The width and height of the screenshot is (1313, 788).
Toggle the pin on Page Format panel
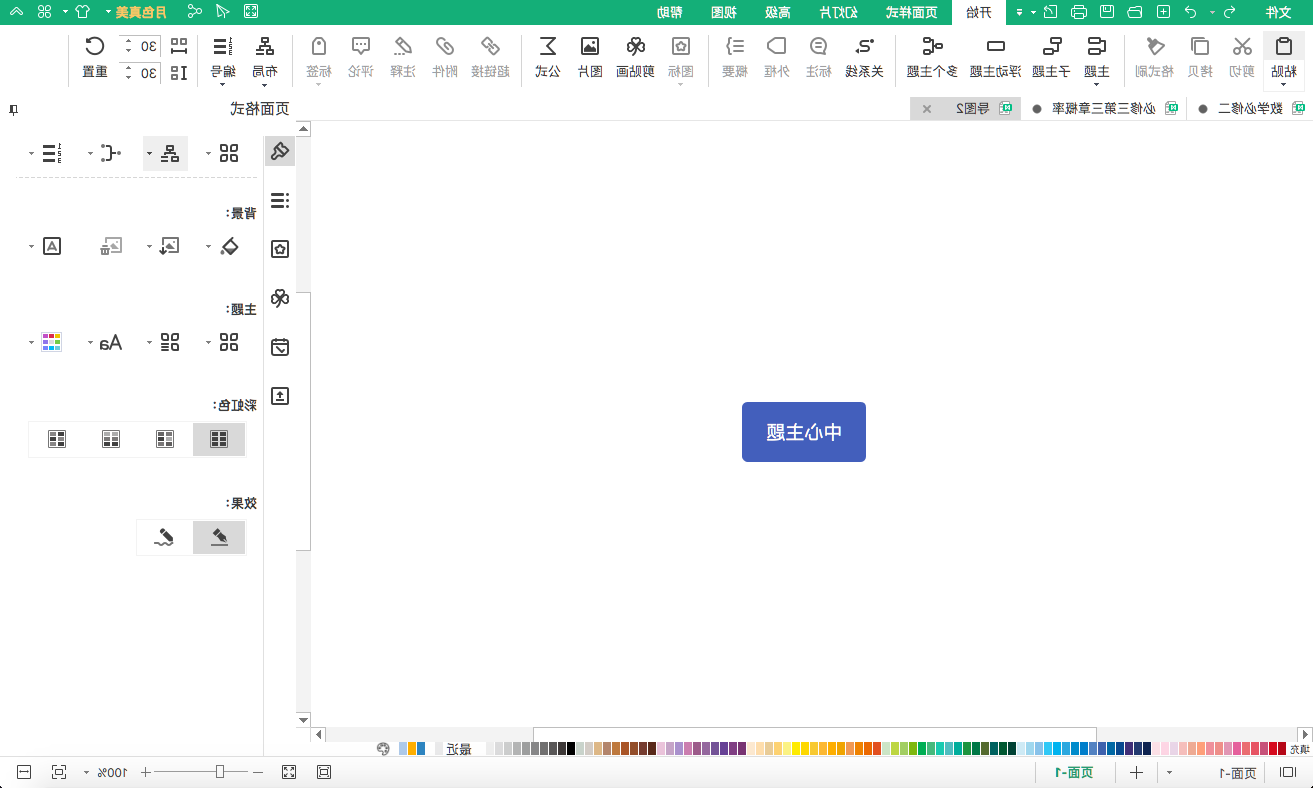coord(13,109)
